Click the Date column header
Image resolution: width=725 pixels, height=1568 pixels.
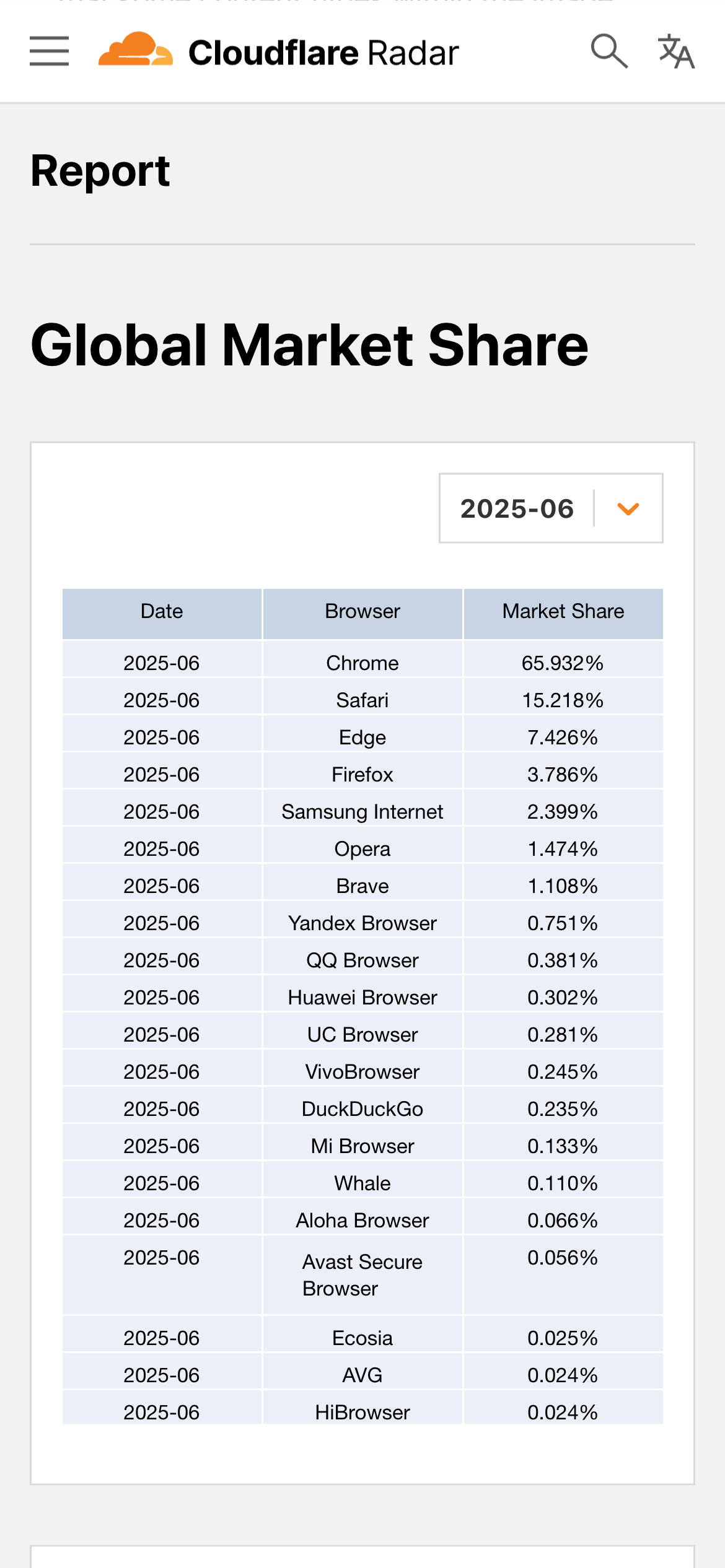(x=162, y=612)
